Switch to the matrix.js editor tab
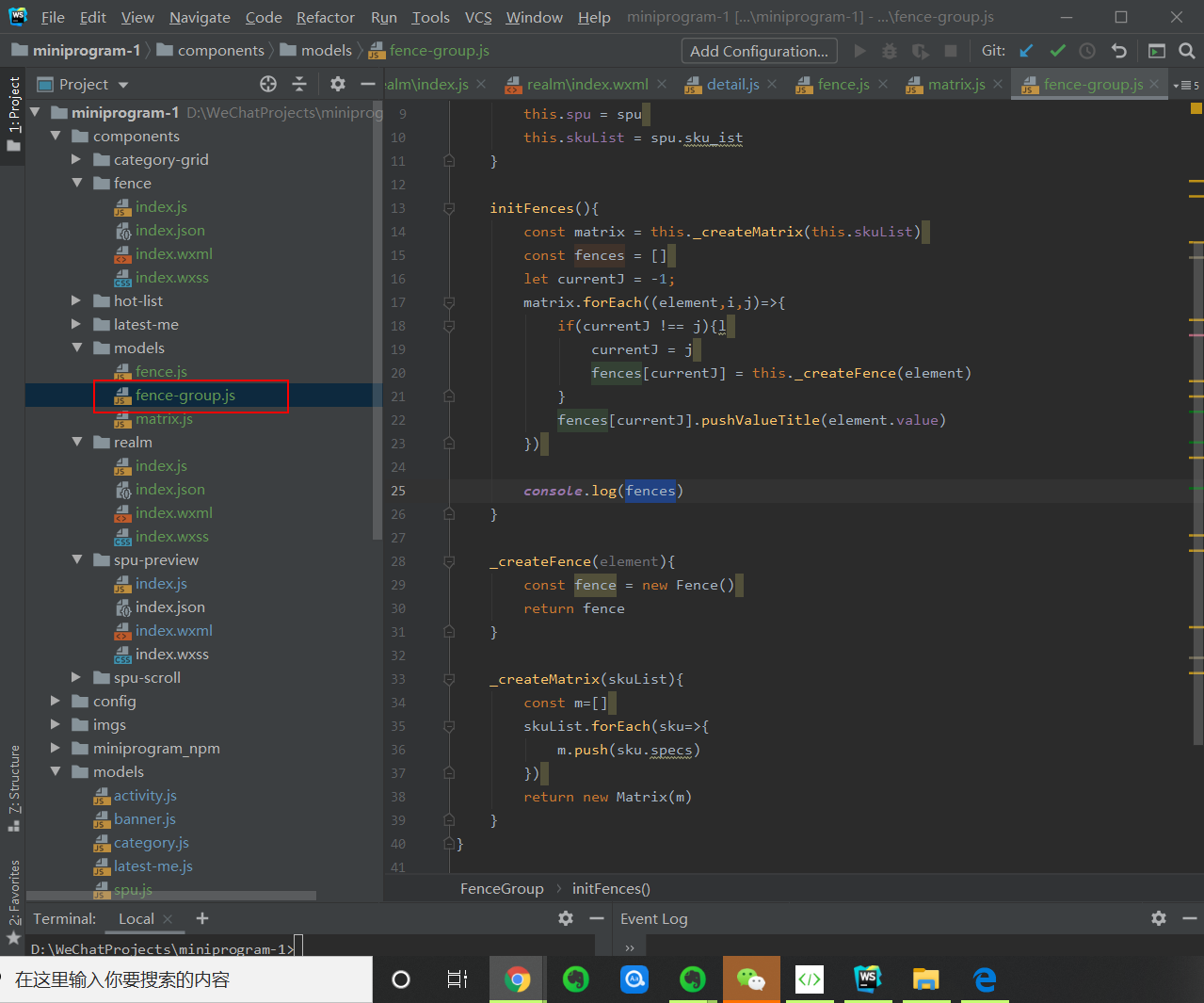Screen dimensions: 1204x1003 point(955,84)
